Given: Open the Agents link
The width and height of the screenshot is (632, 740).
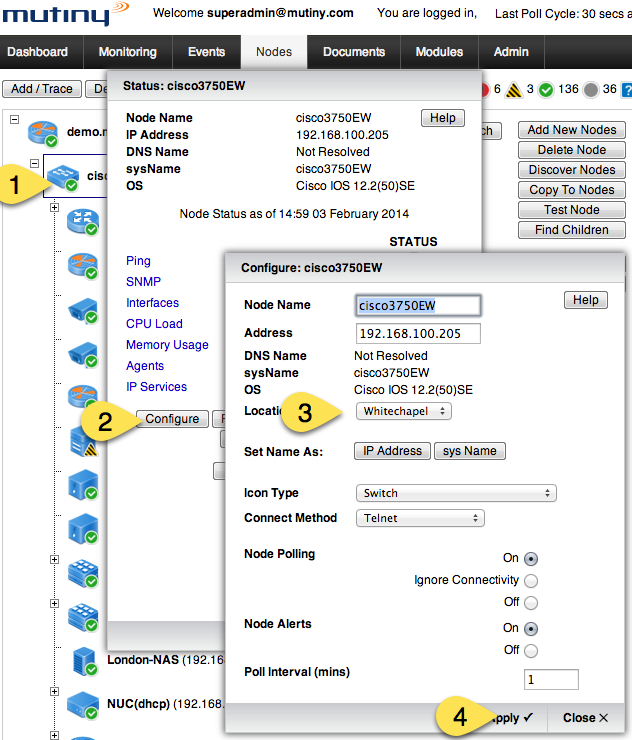Looking at the screenshot, I should tap(145, 366).
